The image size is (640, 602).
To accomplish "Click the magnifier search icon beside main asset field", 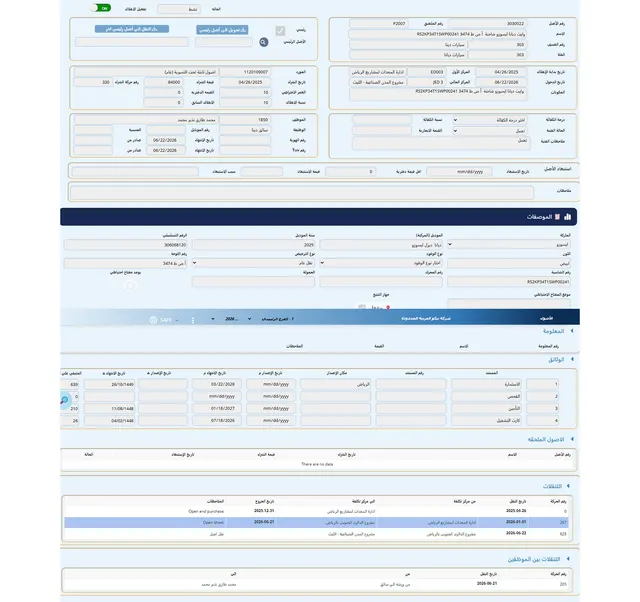I will point(264,42).
